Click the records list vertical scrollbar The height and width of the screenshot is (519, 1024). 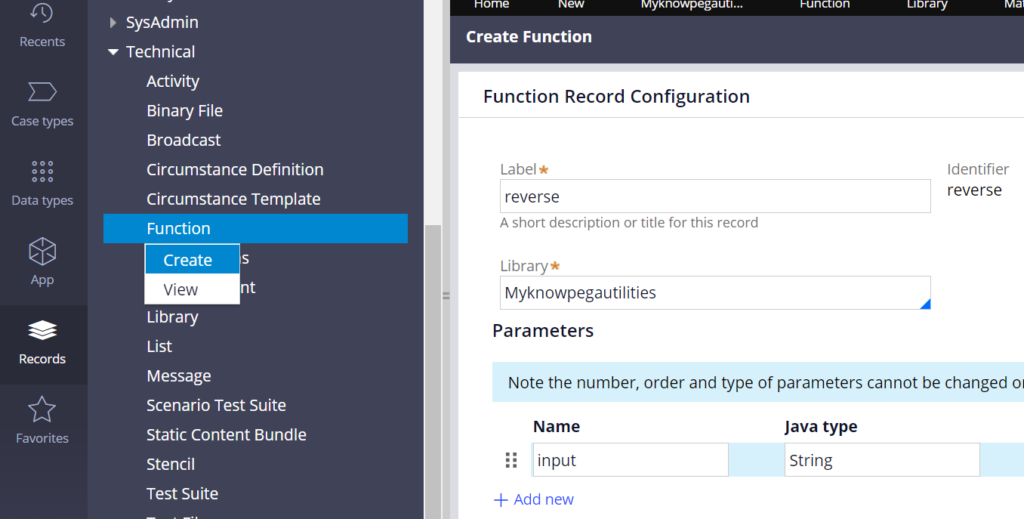point(433,372)
